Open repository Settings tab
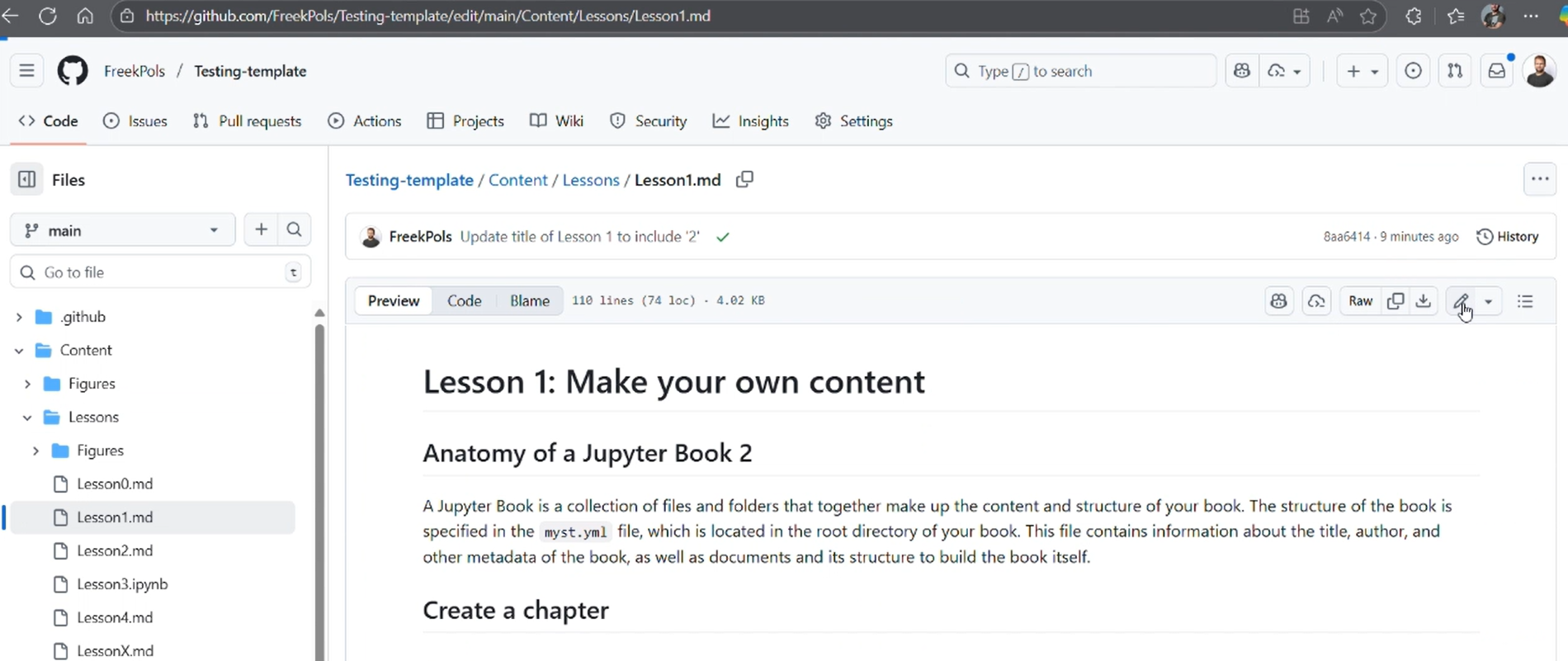 click(854, 121)
